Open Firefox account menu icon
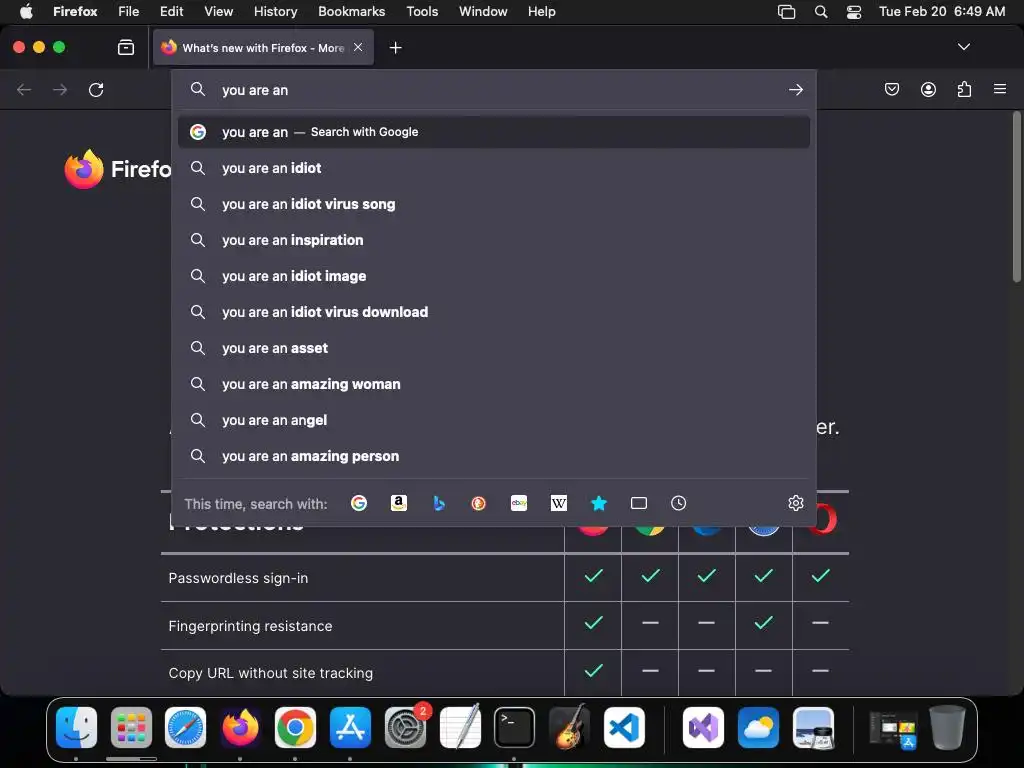The height and width of the screenshot is (768, 1024). (x=928, y=89)
